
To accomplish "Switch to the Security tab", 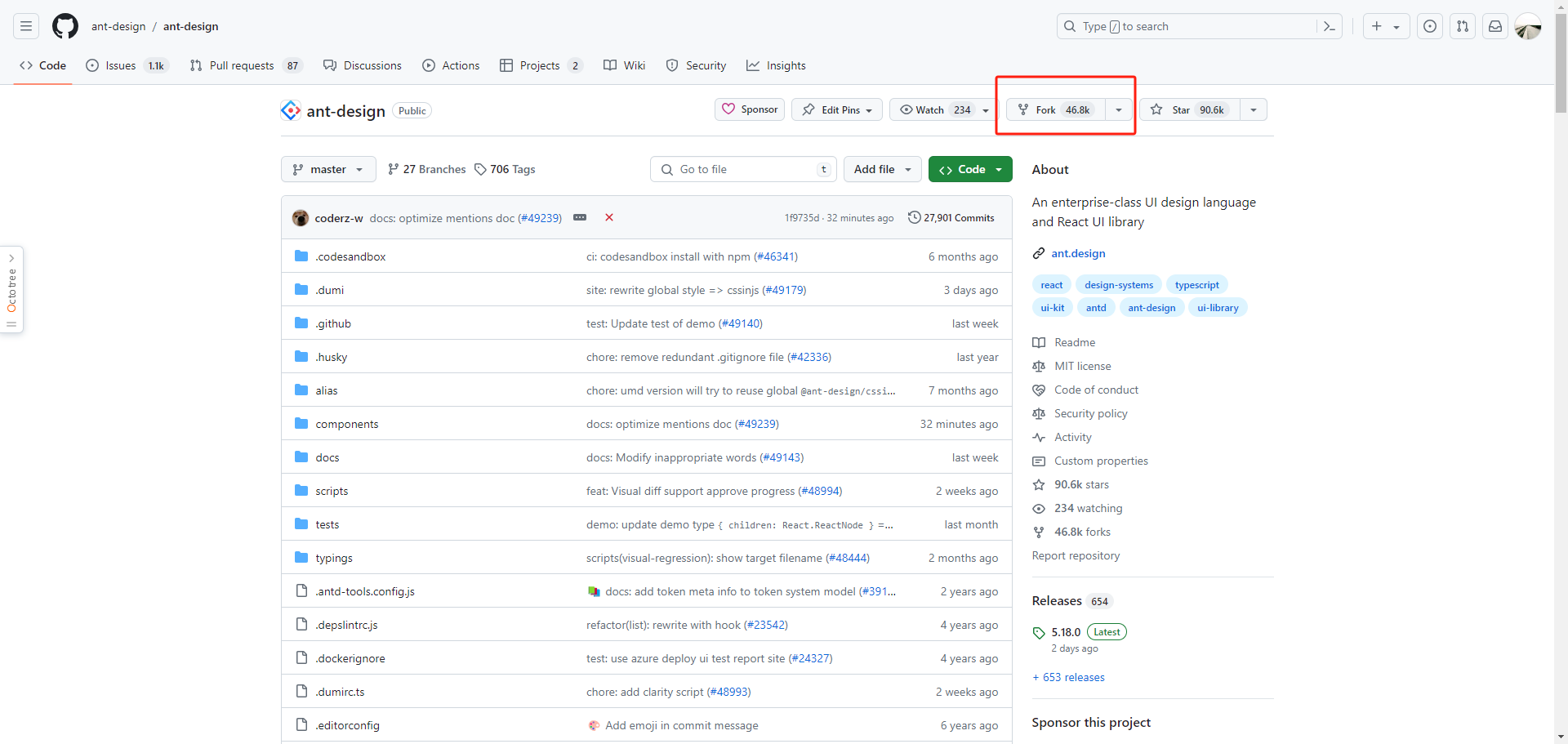I will 696,65.
